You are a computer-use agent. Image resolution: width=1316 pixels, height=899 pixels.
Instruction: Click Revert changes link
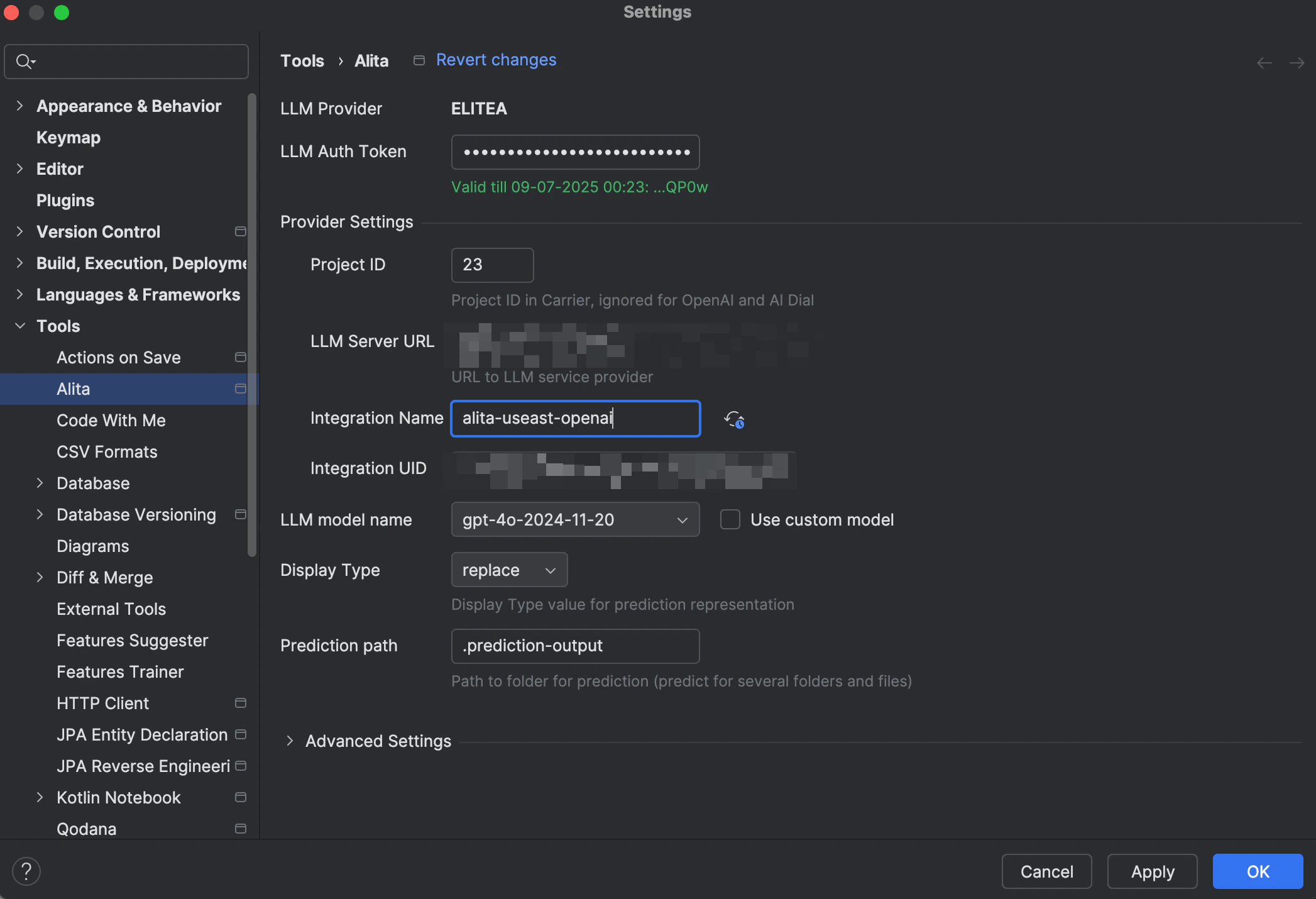click(x=496, y=60)
